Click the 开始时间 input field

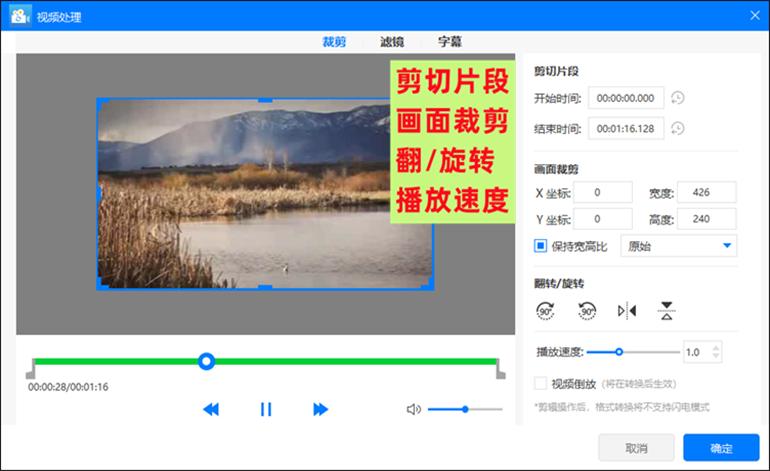(626, 98)
